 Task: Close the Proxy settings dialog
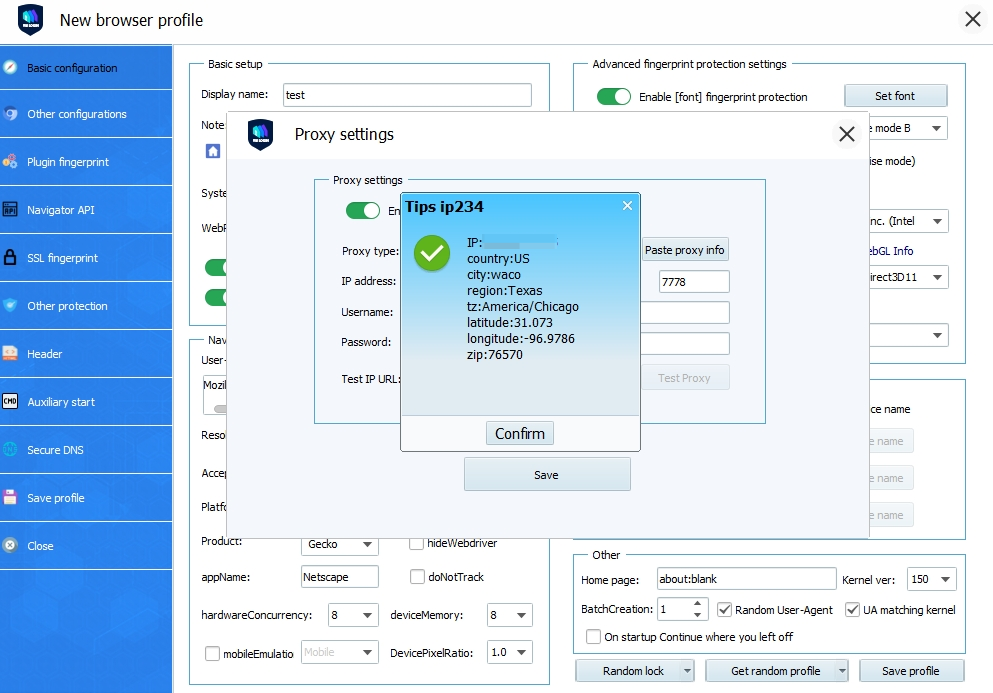click(847, 134)
